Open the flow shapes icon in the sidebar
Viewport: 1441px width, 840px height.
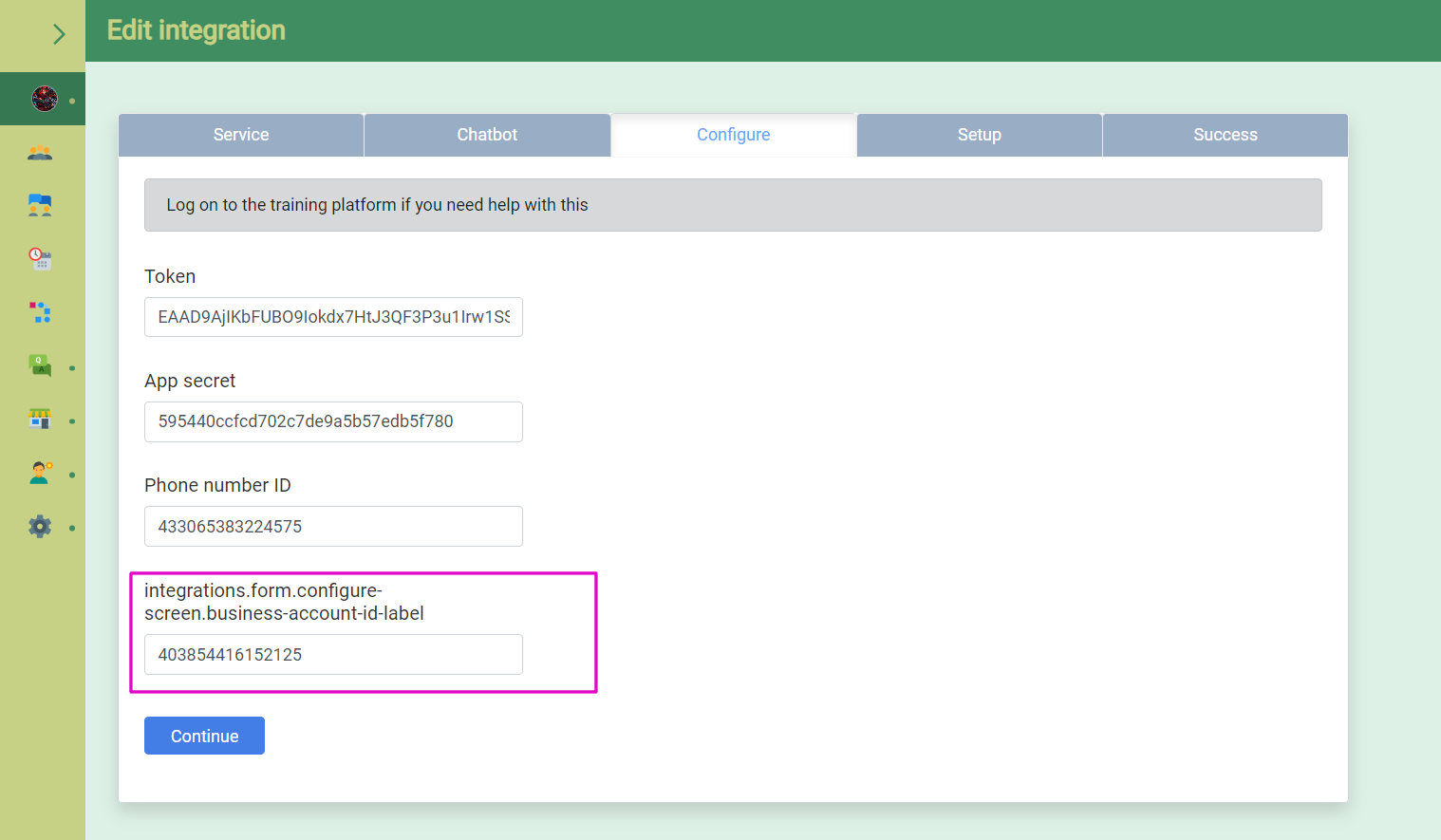(x=40, y=312)
